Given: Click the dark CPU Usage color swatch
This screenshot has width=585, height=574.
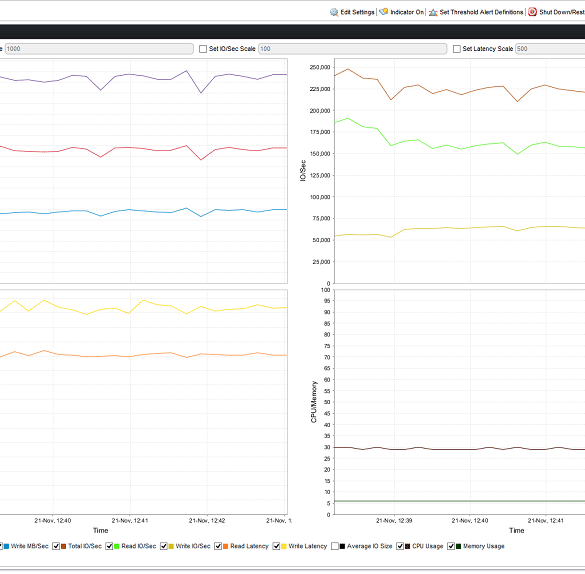Looking at the screenshot, I should click(x=407, y=547).
